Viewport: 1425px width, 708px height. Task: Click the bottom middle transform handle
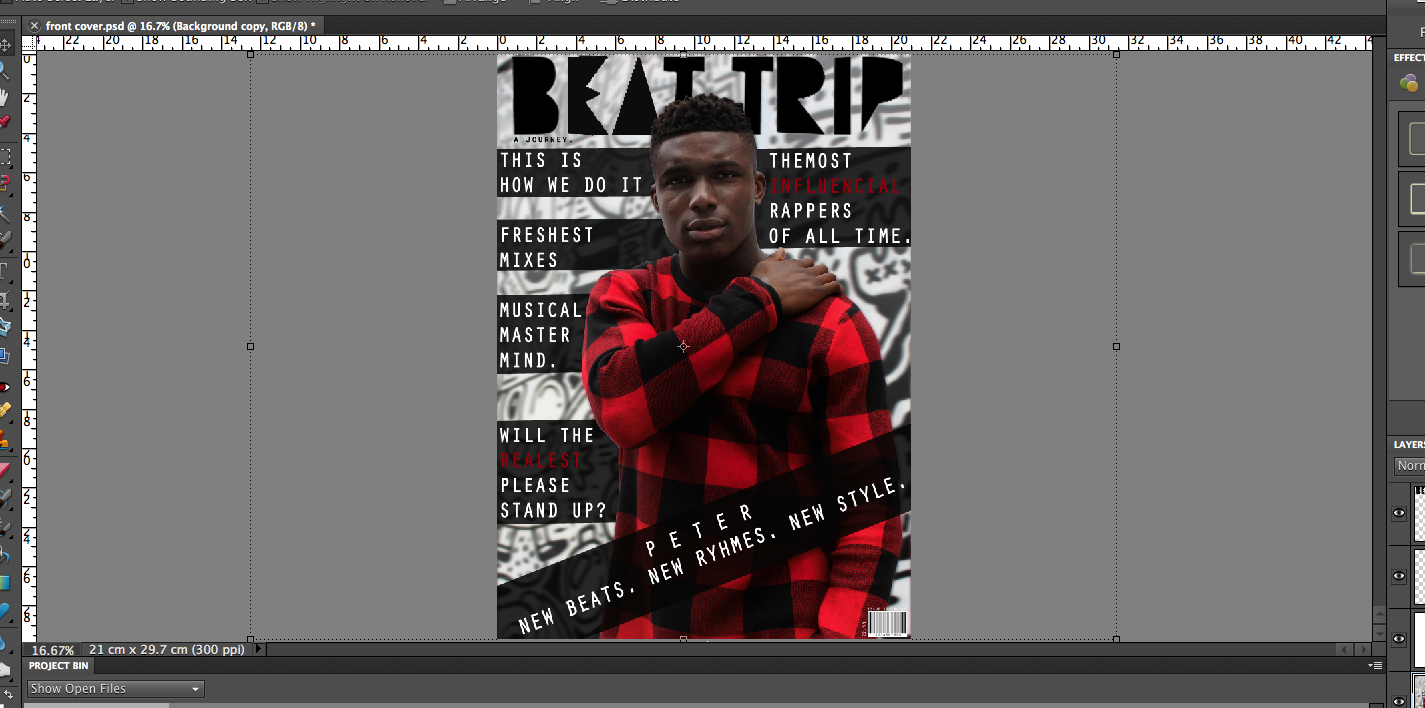click(683, 638)
